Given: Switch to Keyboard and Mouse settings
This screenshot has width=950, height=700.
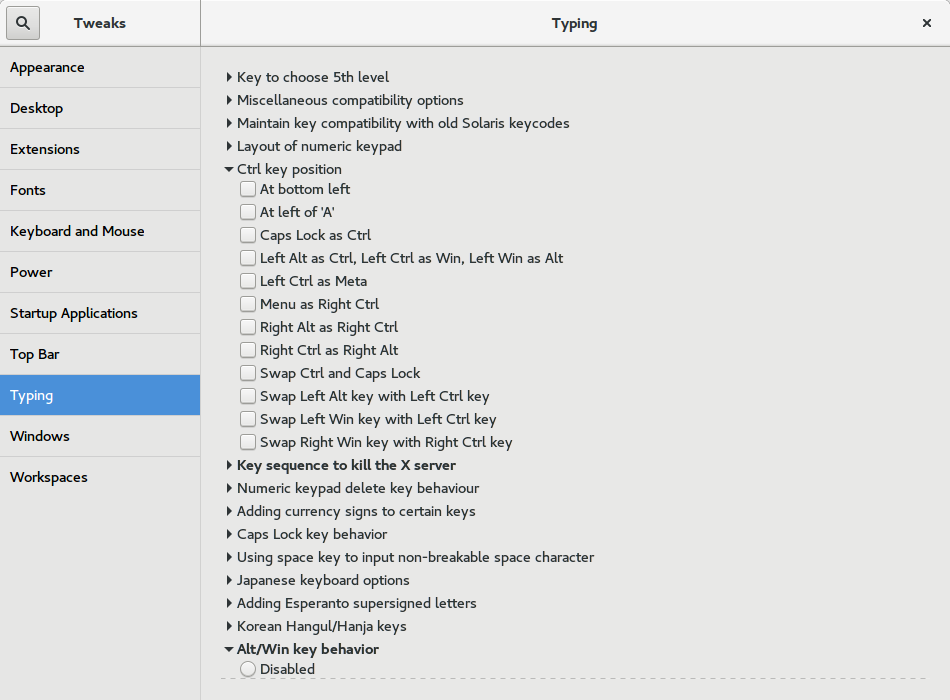Looking at the screenshot, I should point(77,231).
